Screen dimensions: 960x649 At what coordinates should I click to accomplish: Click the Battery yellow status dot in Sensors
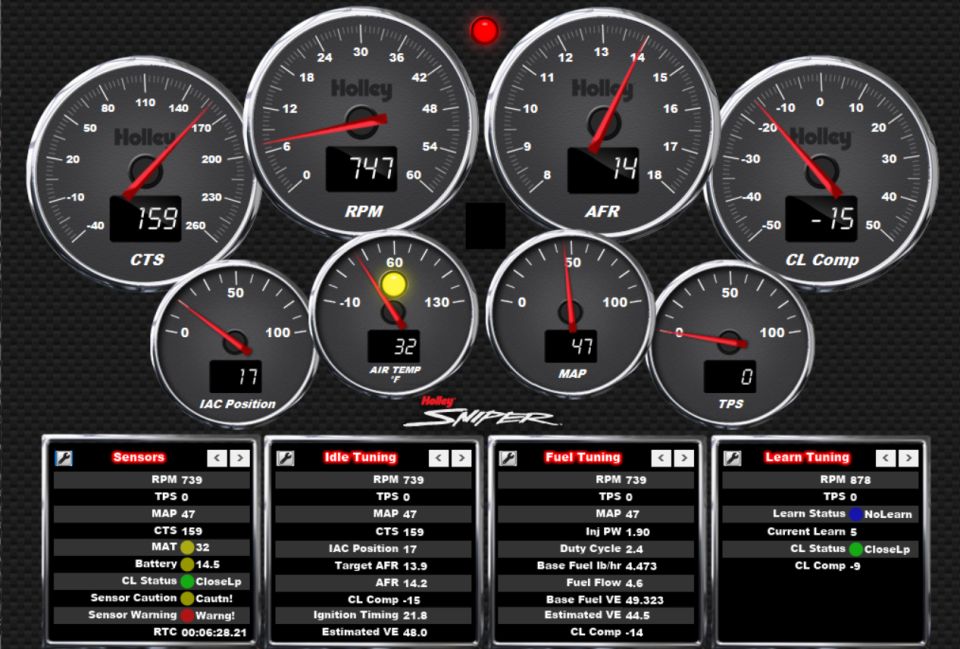pos(187,565)
